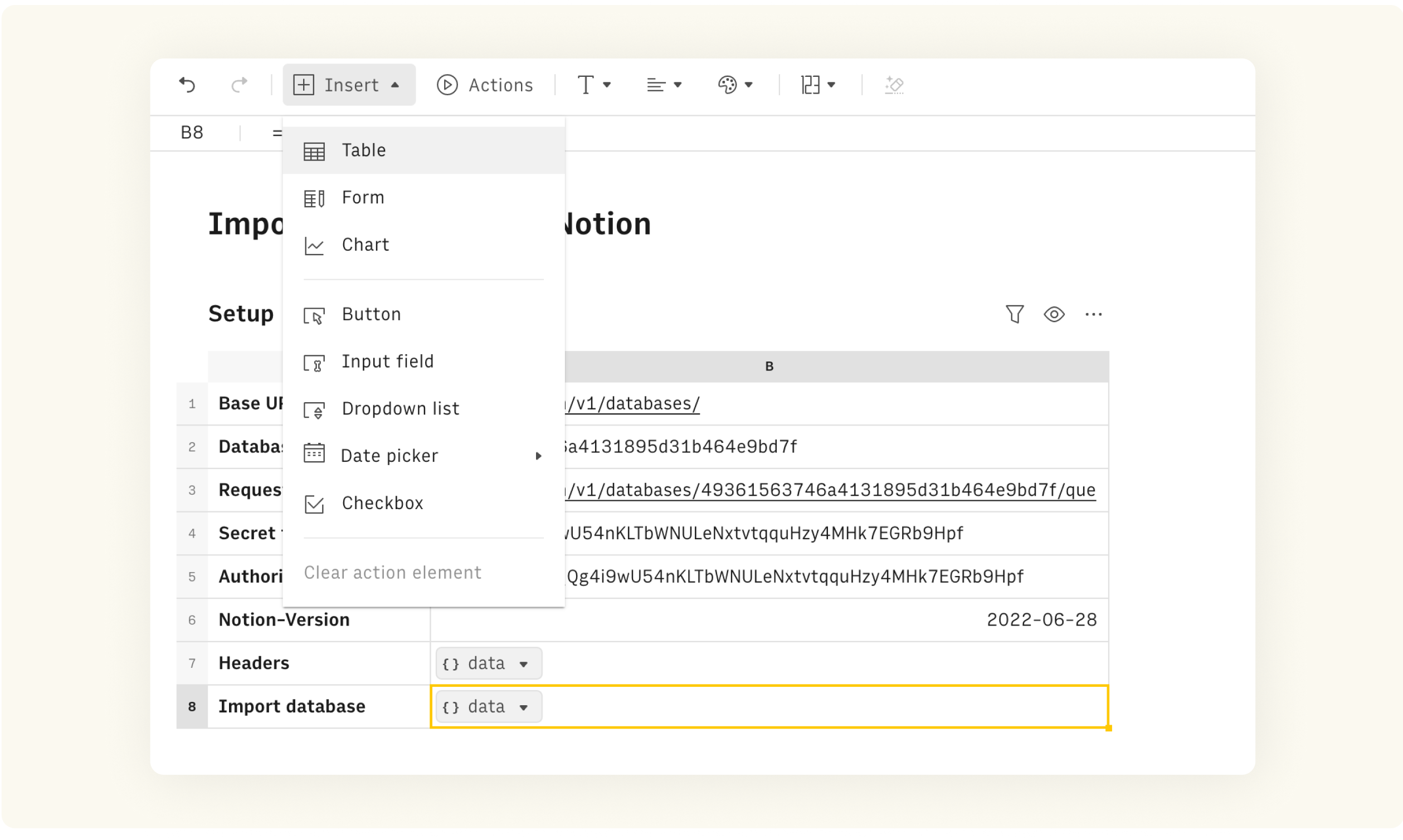Screen dimensions: 1403x840
Task: Select row number 2 header
Action: 192,447
